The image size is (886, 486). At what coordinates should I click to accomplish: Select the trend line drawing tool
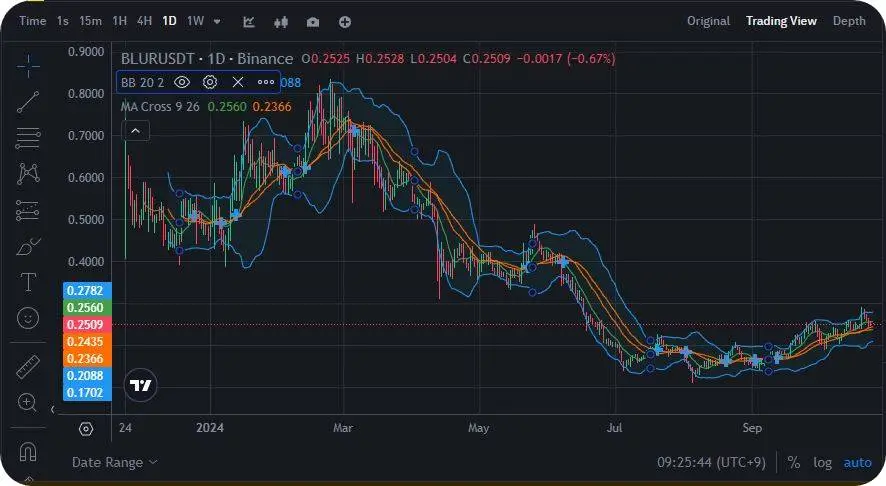(28, 102)
